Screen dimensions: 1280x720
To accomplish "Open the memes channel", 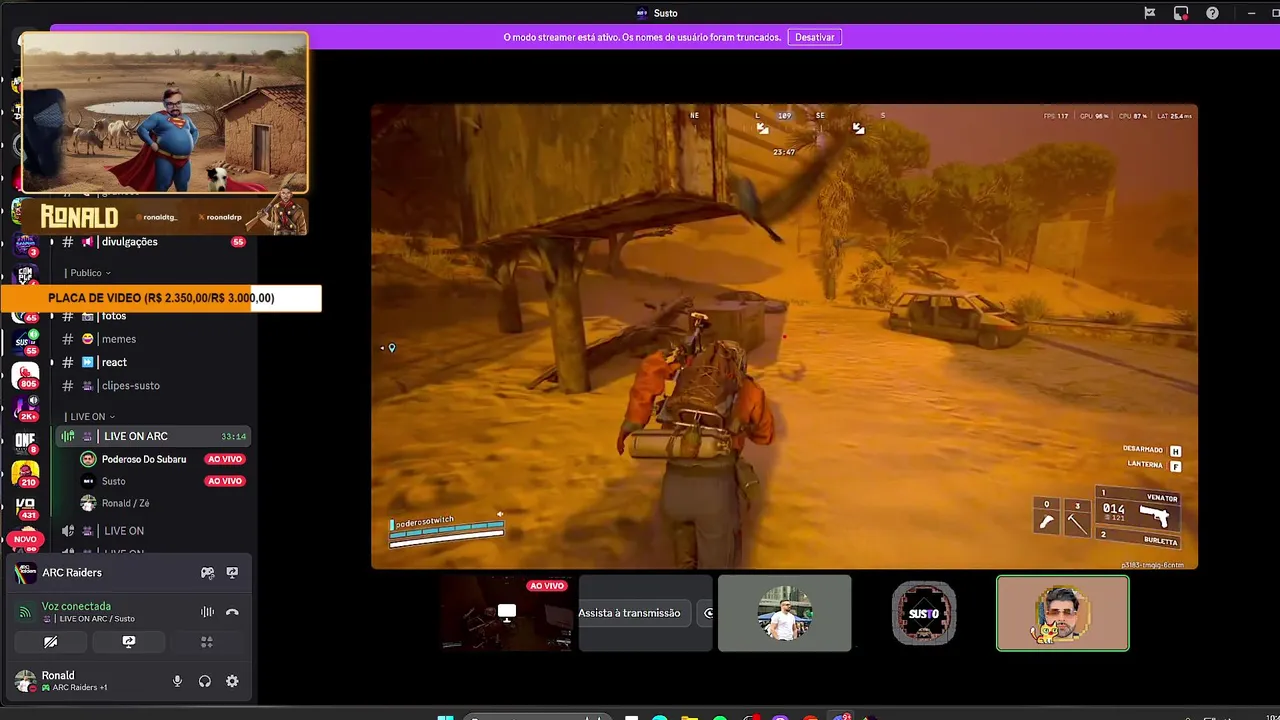I will click(x=152, y=339).
